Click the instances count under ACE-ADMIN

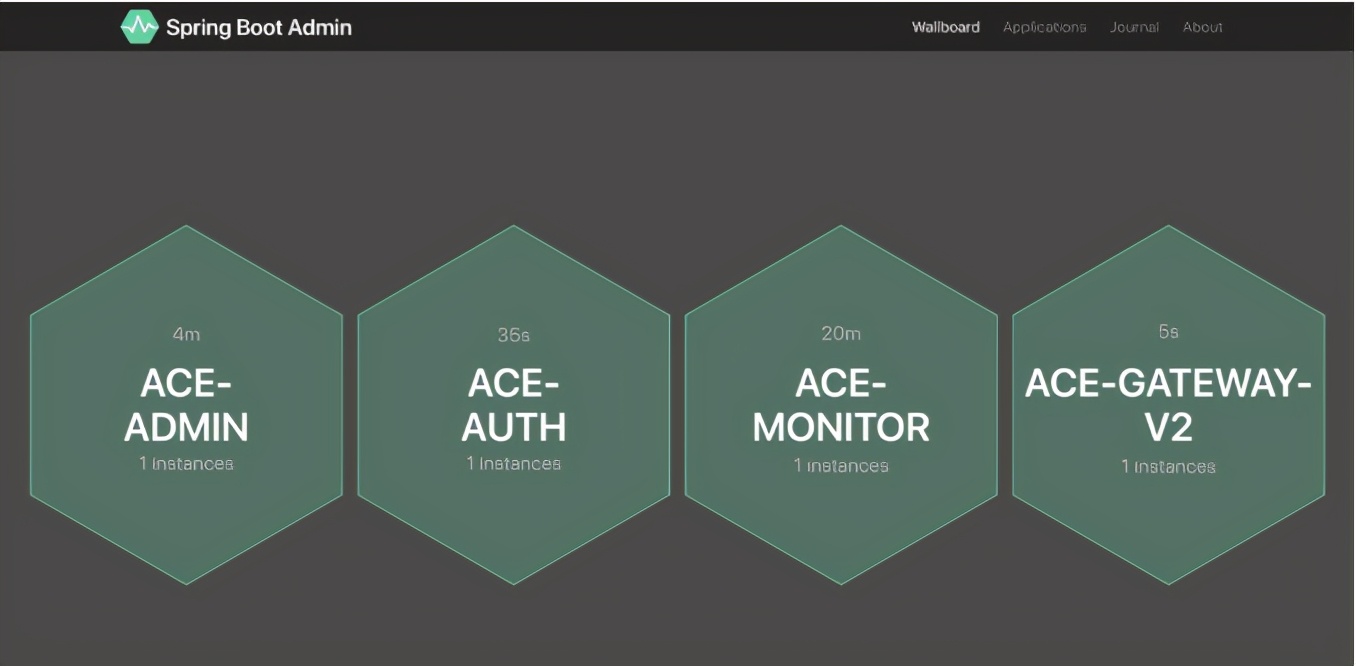186,464
